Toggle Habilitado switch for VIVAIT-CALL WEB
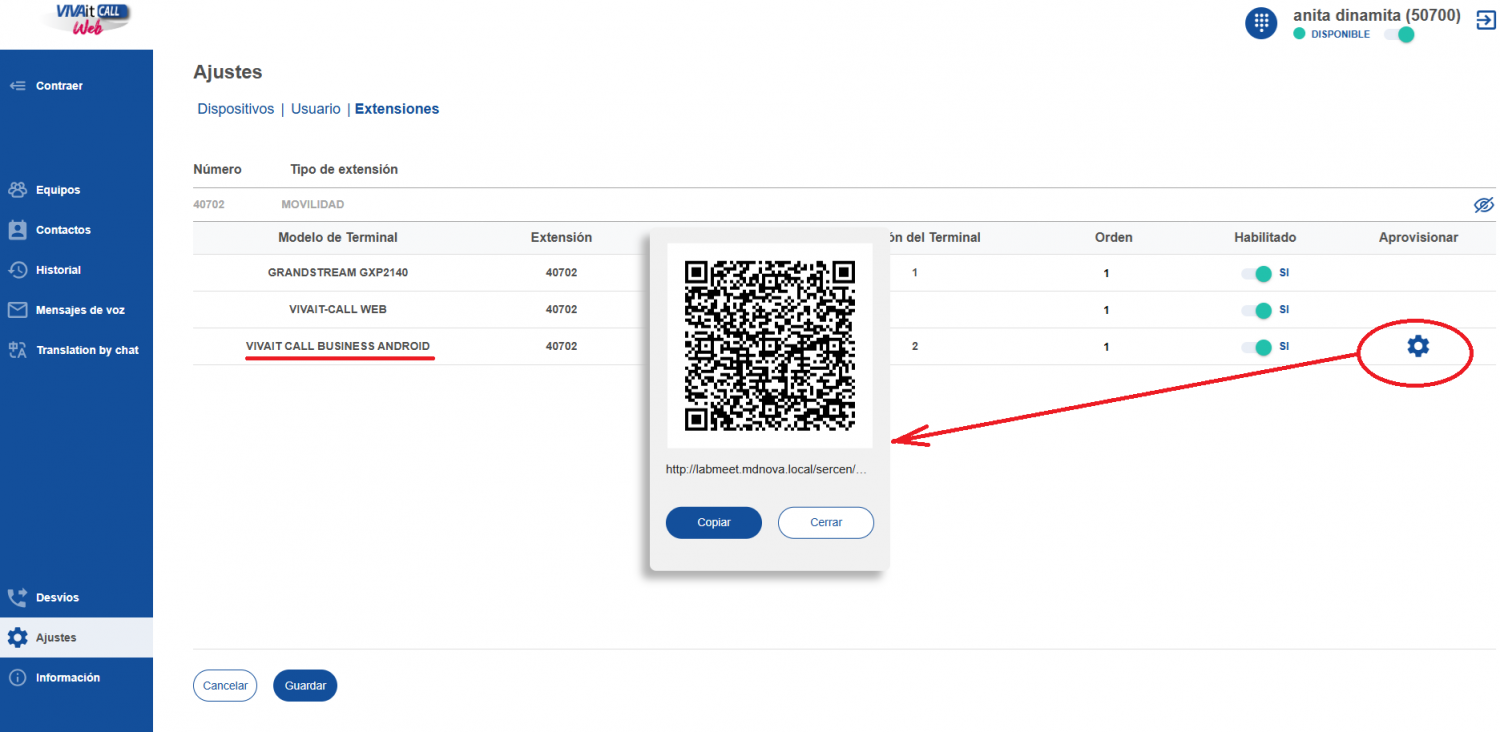 (1256, 310)
